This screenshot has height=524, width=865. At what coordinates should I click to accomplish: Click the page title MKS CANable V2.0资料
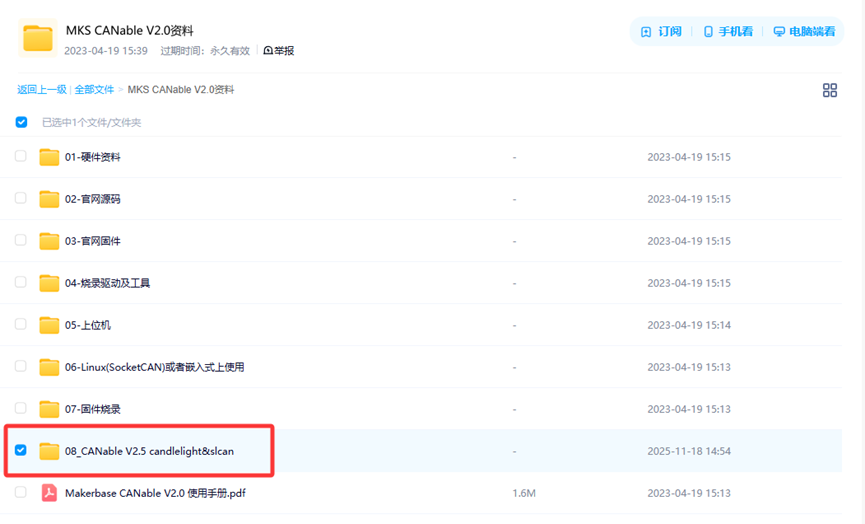click(x=130, y=30)
